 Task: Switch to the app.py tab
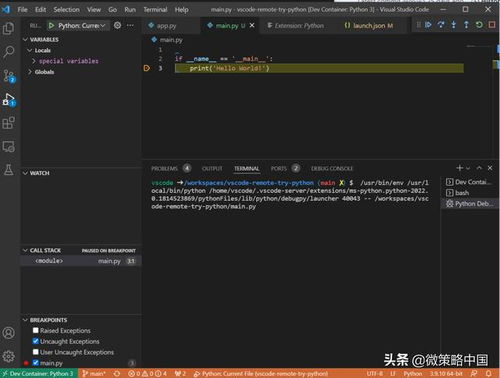point(167,25)
